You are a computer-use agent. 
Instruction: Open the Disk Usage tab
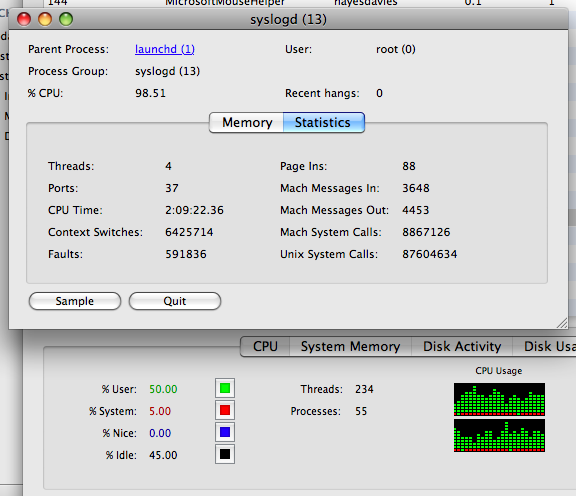(x=544, y=346)
